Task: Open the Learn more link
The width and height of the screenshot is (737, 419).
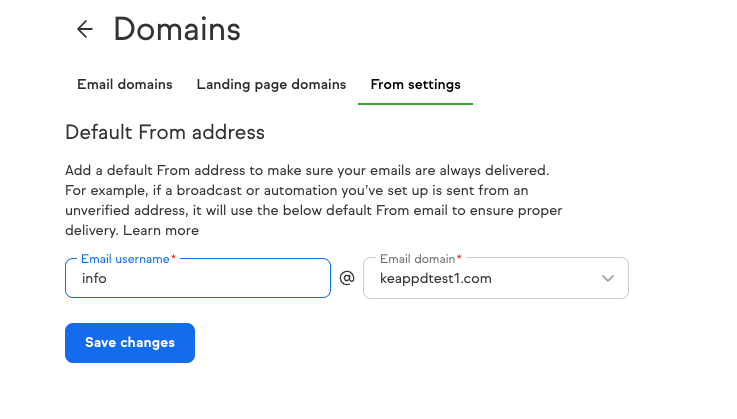Action: 161,230
